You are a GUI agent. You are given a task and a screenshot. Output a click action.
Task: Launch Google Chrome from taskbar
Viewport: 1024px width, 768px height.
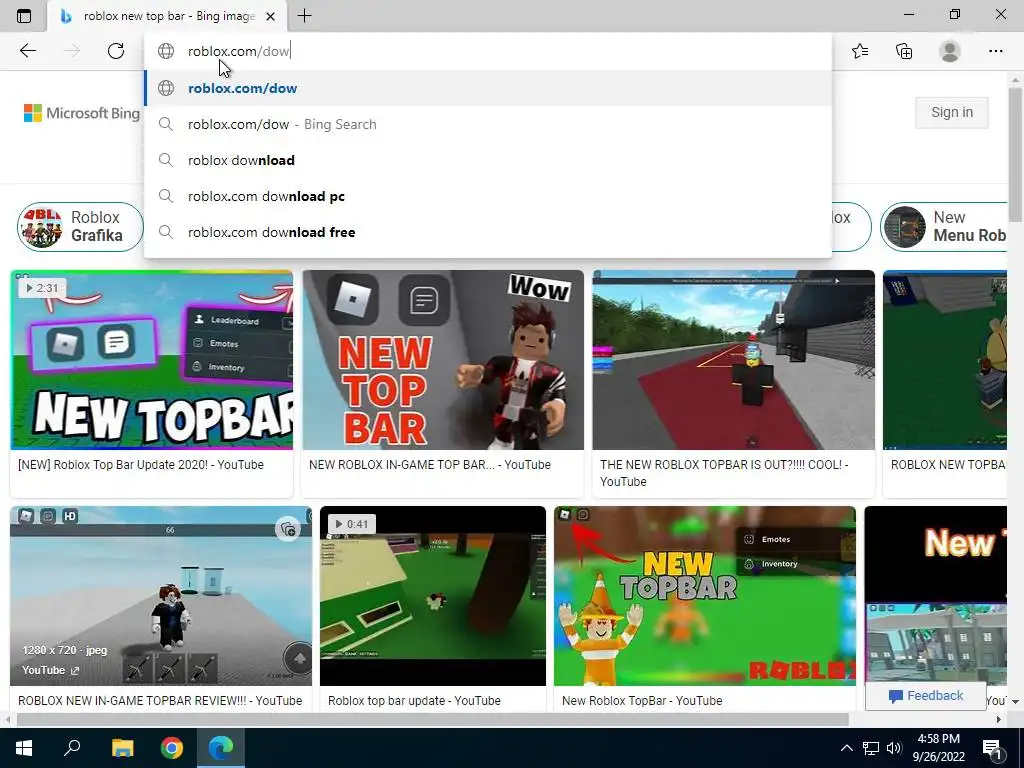tap(172, 748)
